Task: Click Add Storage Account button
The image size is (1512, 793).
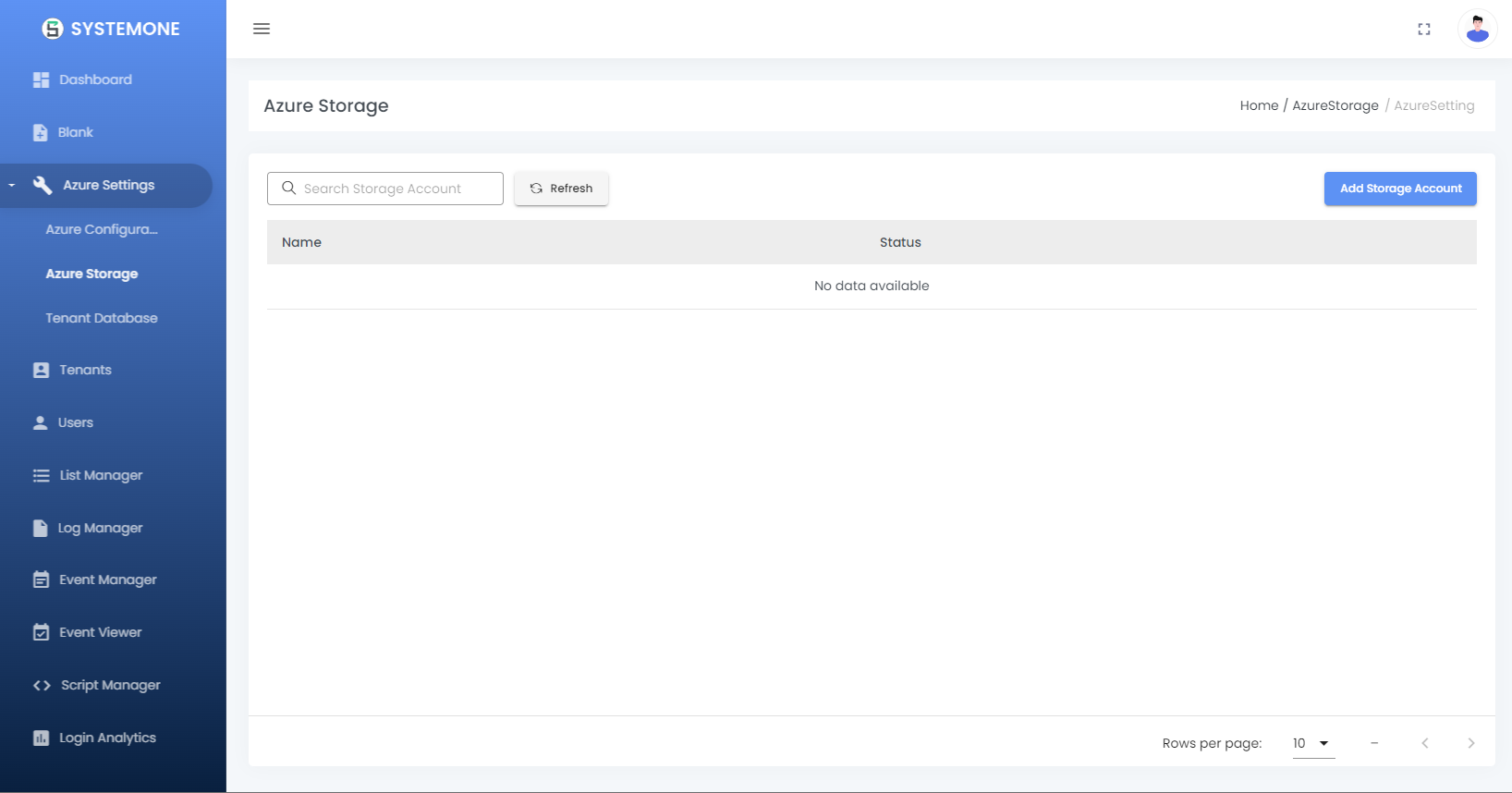Action: [1400, 189]
